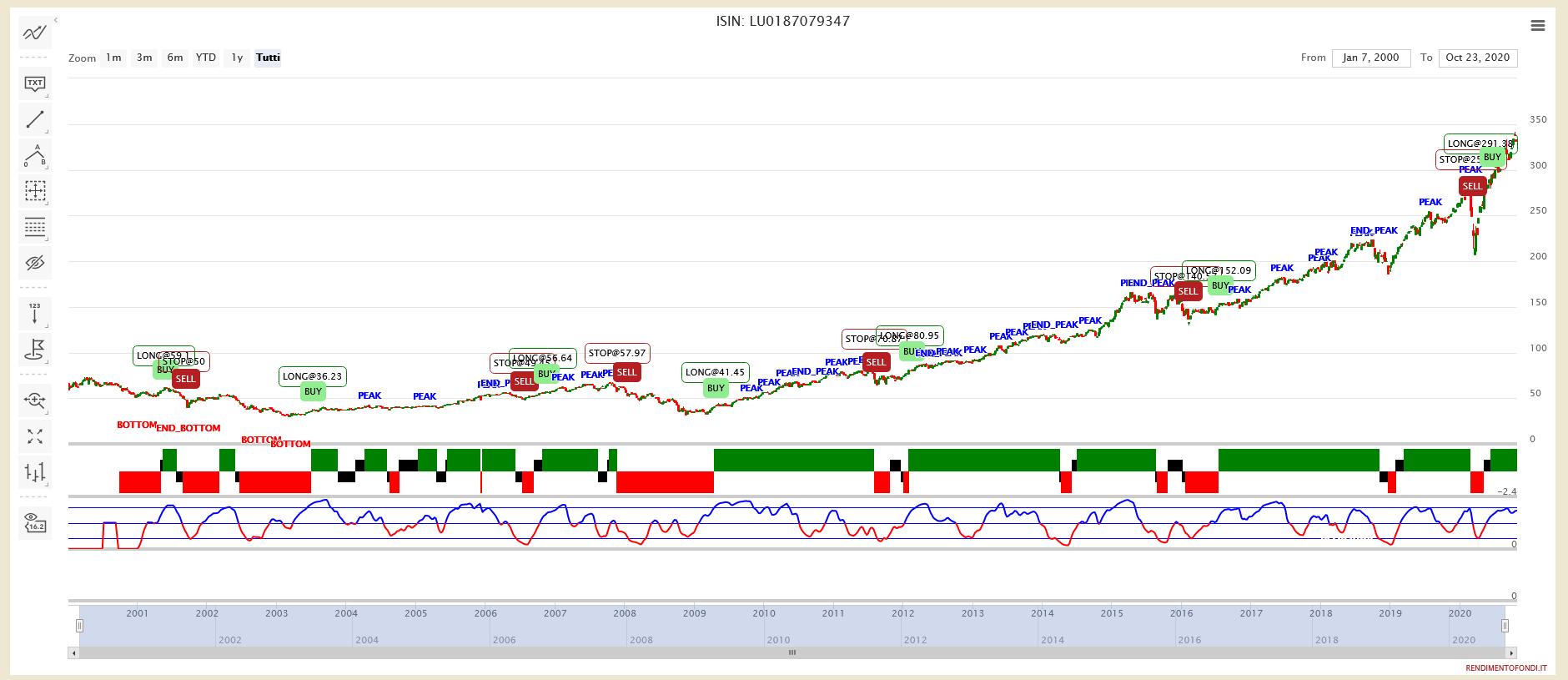1568x680 pixels.
Task: Select the 1m zoom range
Action: (113, 58)
